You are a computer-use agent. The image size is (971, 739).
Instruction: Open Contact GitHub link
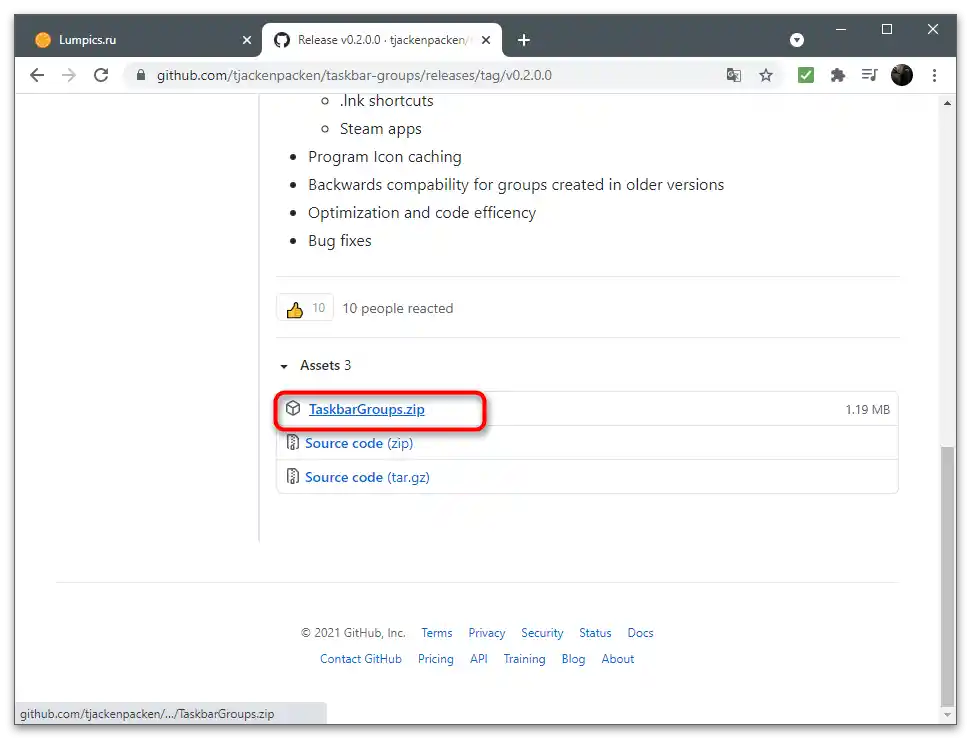tap(361, 659)
